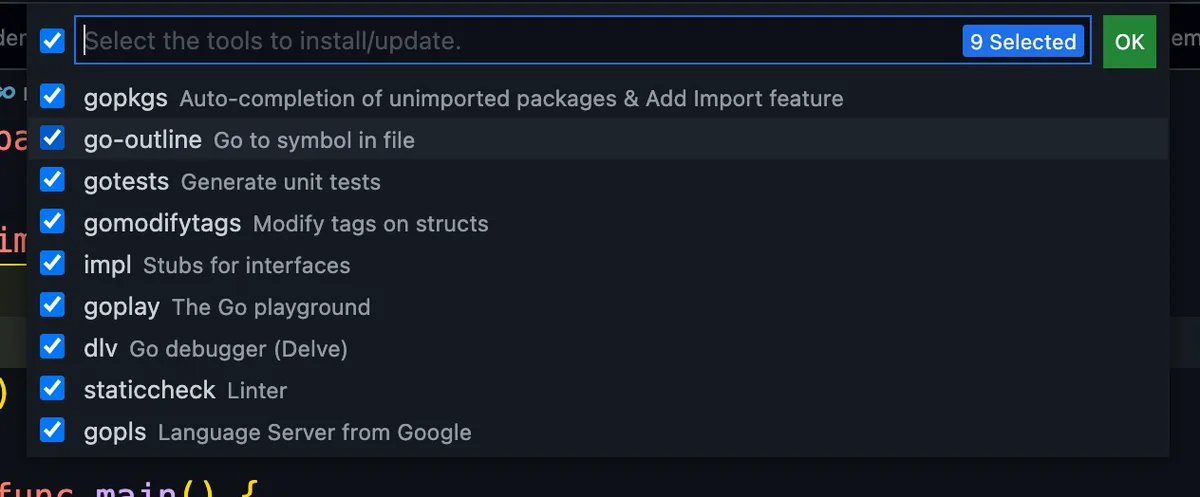Screen dimensions: 1200x497
Task: Pick the gopls 'Language Server from Google' entry
Action: [x=598, y=432]
